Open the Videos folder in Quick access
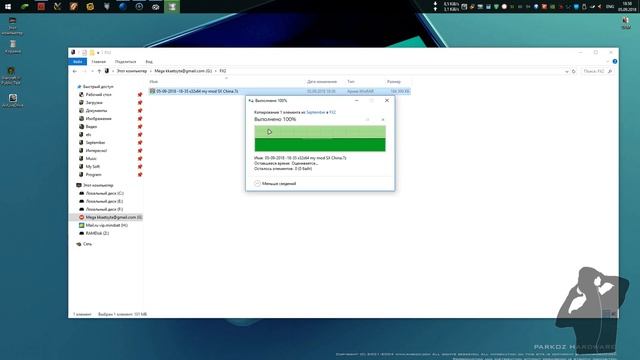The height and width of the screenshot is (360, 640). pyautogui.click(x=91, y=127)
